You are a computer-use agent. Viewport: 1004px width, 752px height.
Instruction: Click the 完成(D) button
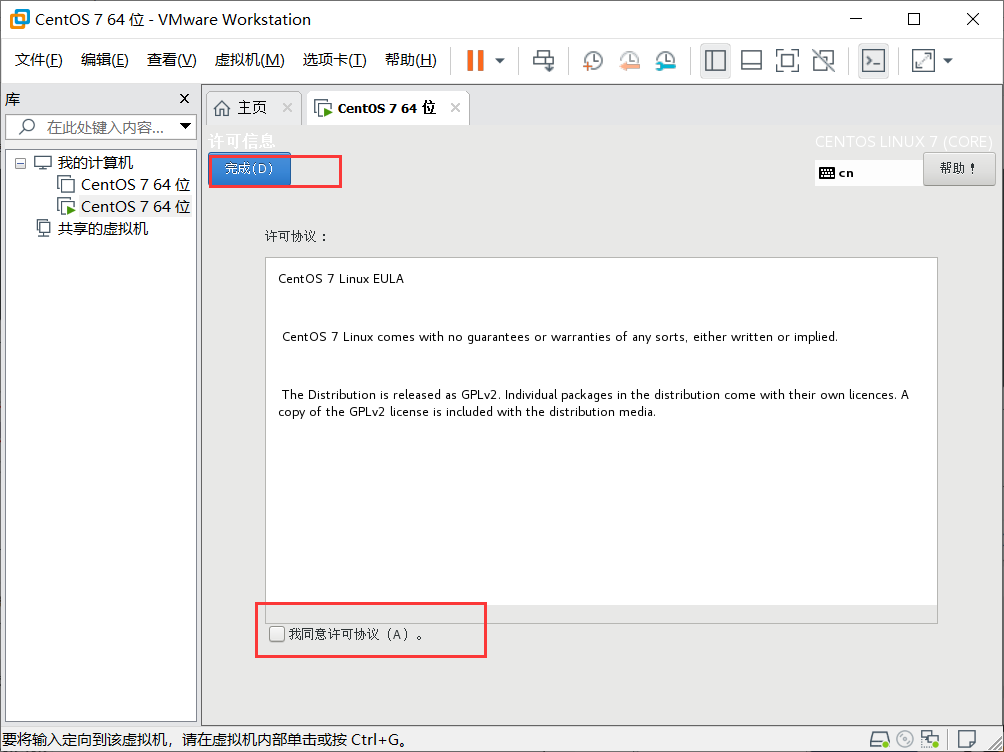(249, 169)
